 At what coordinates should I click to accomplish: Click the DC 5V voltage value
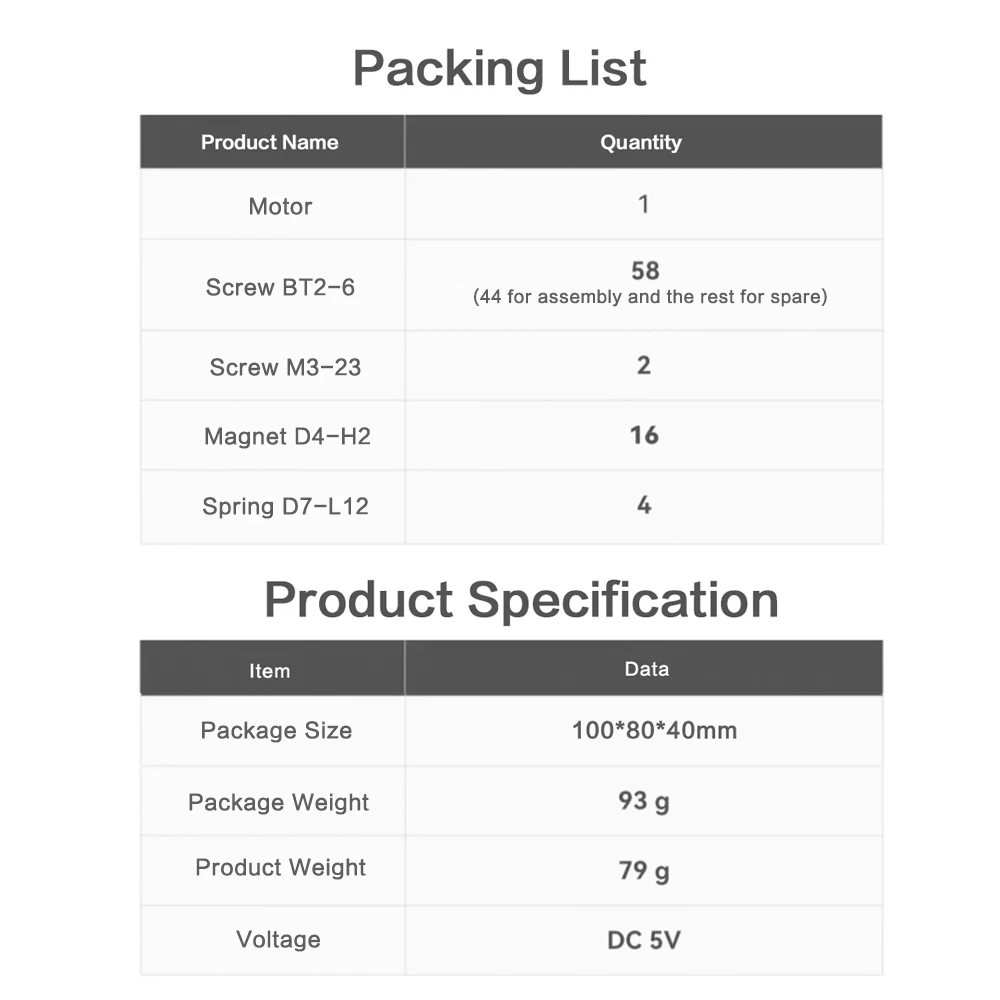coord(644,940)
